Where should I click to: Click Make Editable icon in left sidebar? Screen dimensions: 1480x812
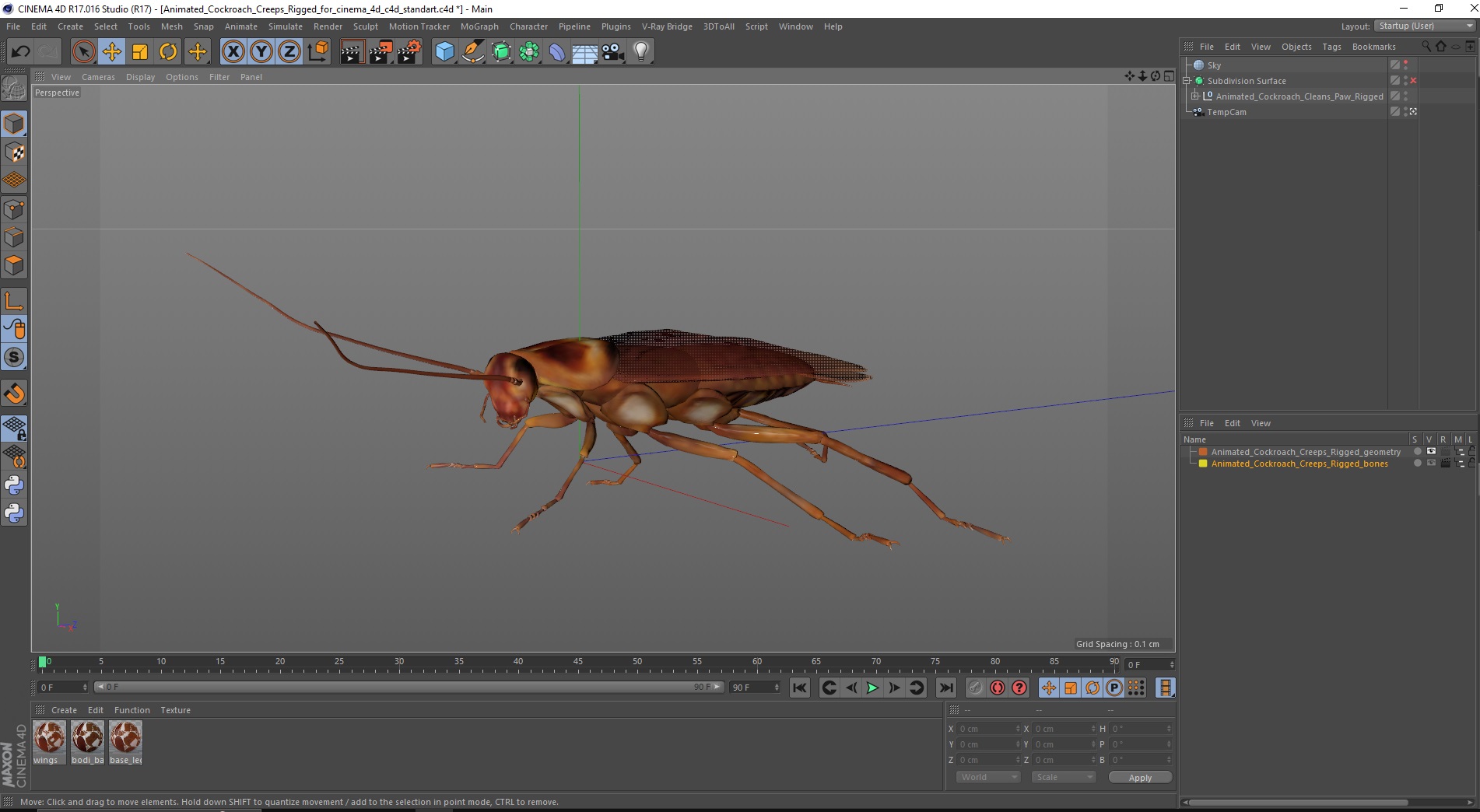tap(14, 88)
